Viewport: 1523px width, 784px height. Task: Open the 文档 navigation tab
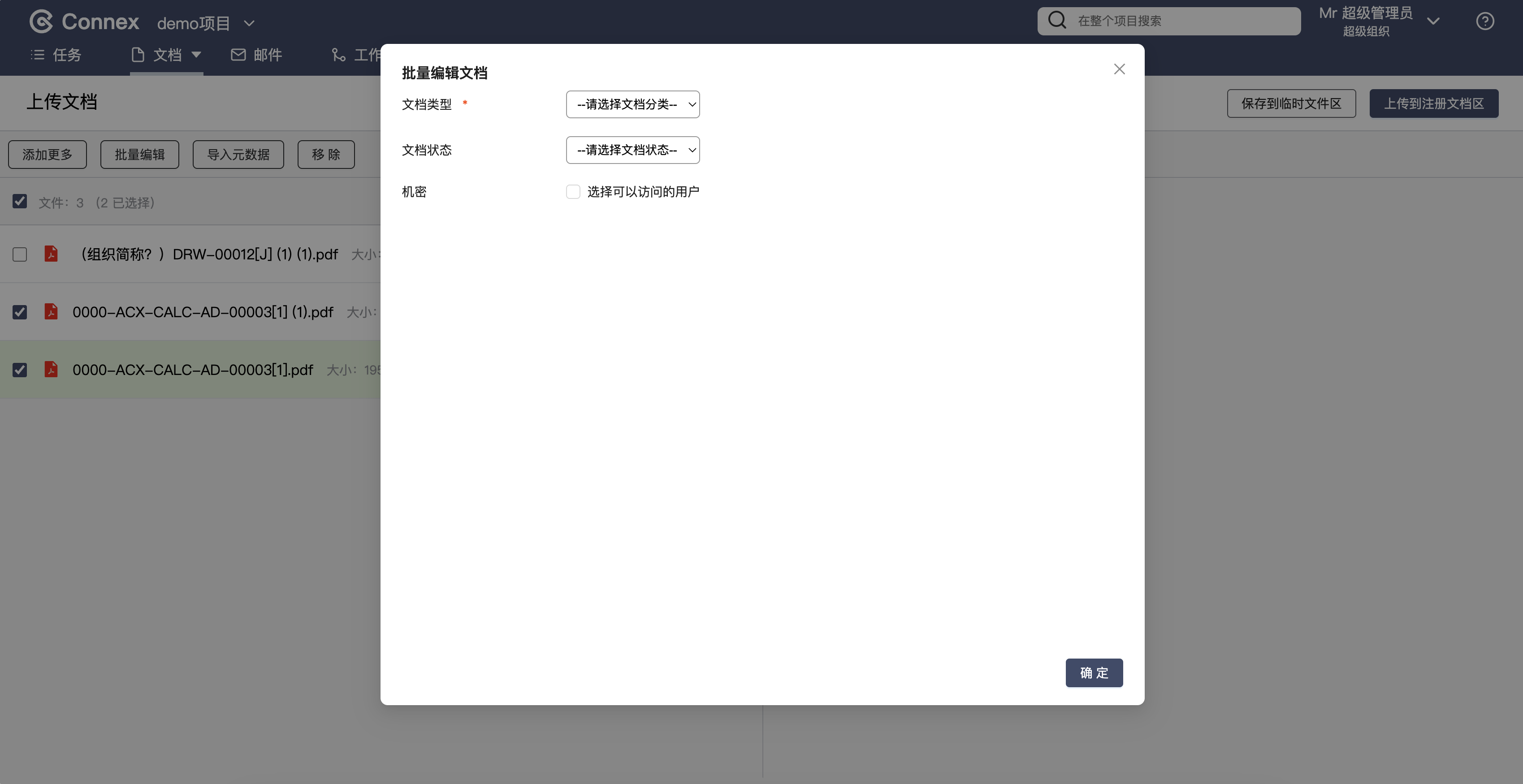pos(167,55)
